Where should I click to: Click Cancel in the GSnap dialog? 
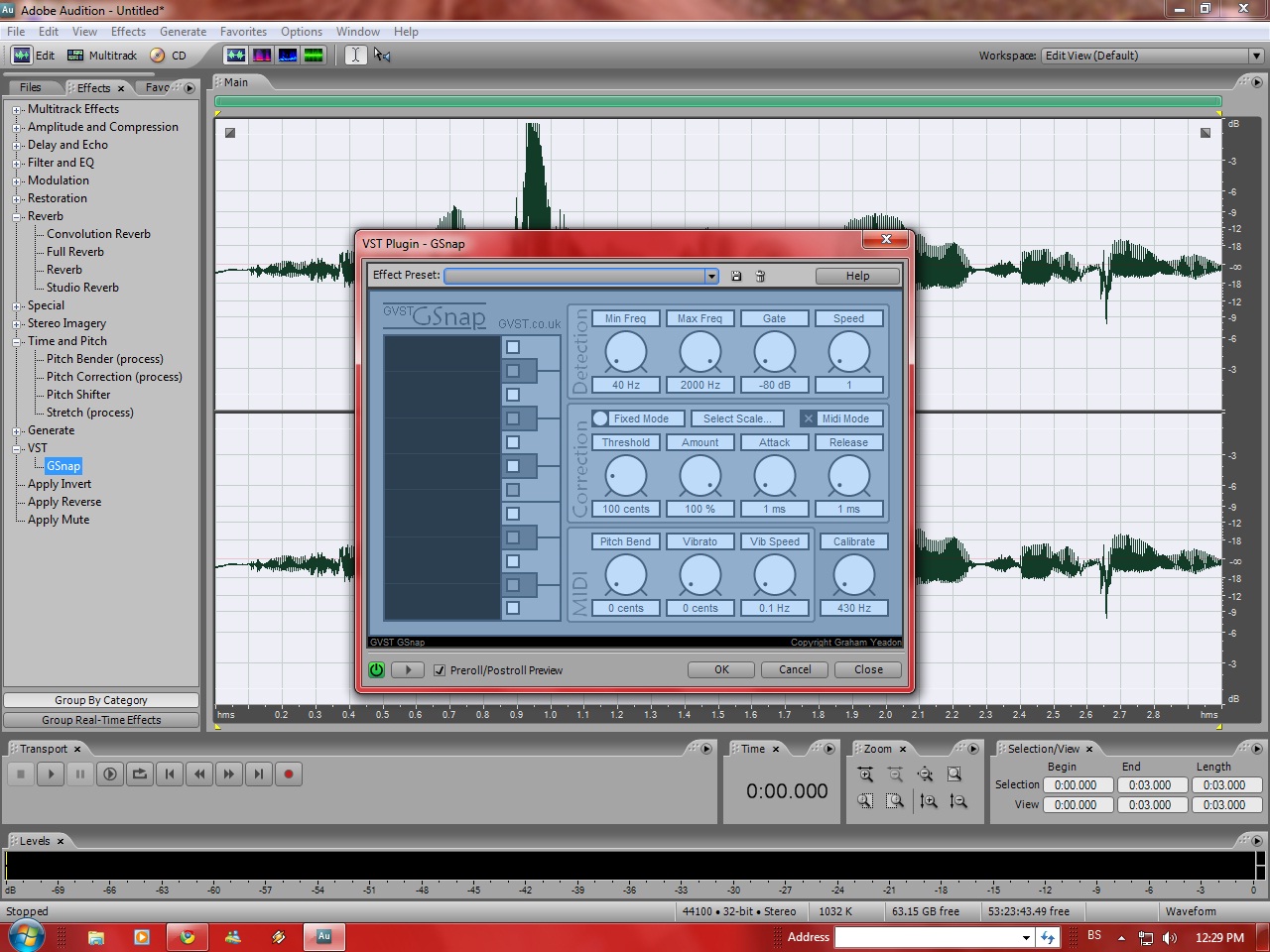click(x=795, y=670)
